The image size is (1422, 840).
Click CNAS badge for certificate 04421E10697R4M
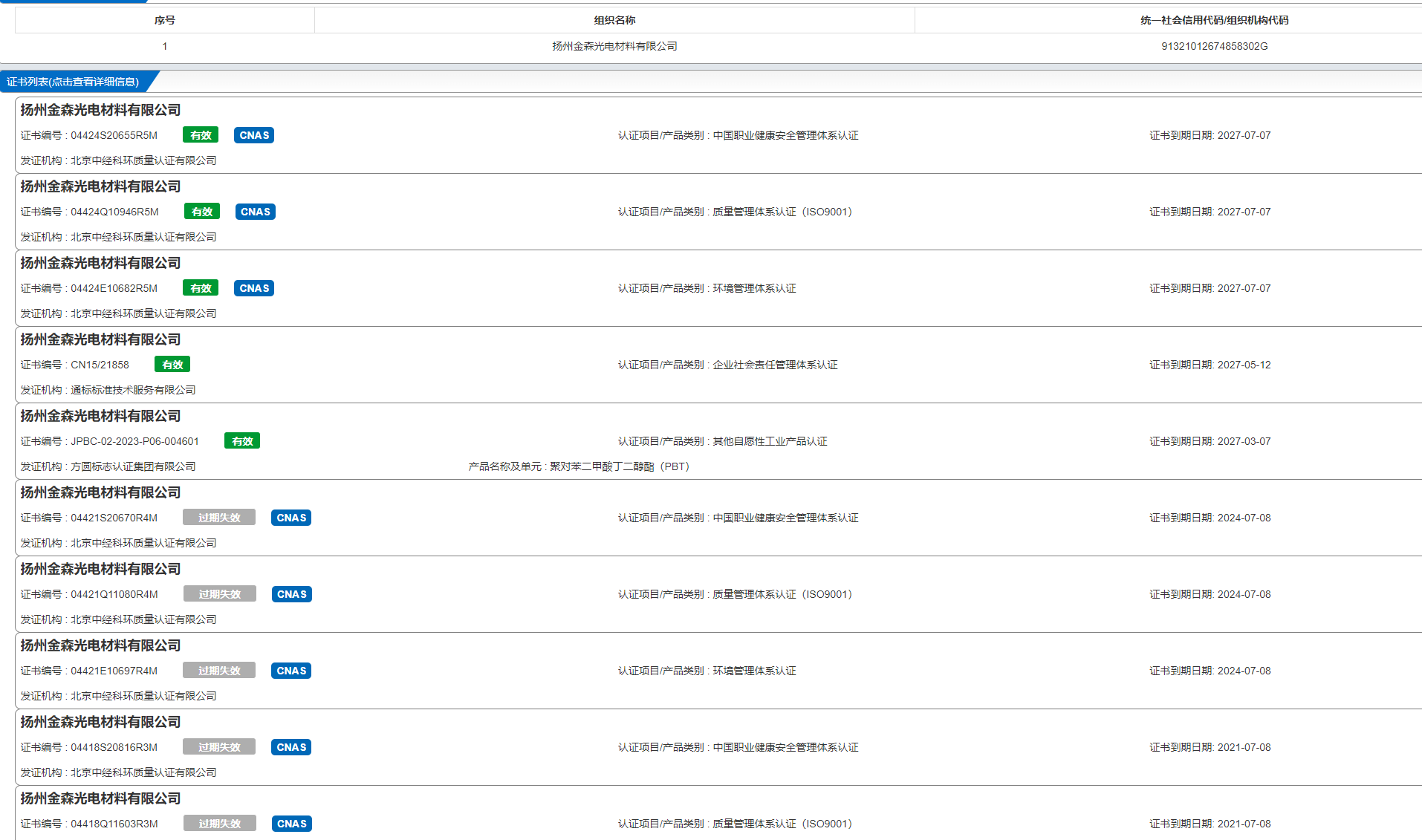point(291,671)
